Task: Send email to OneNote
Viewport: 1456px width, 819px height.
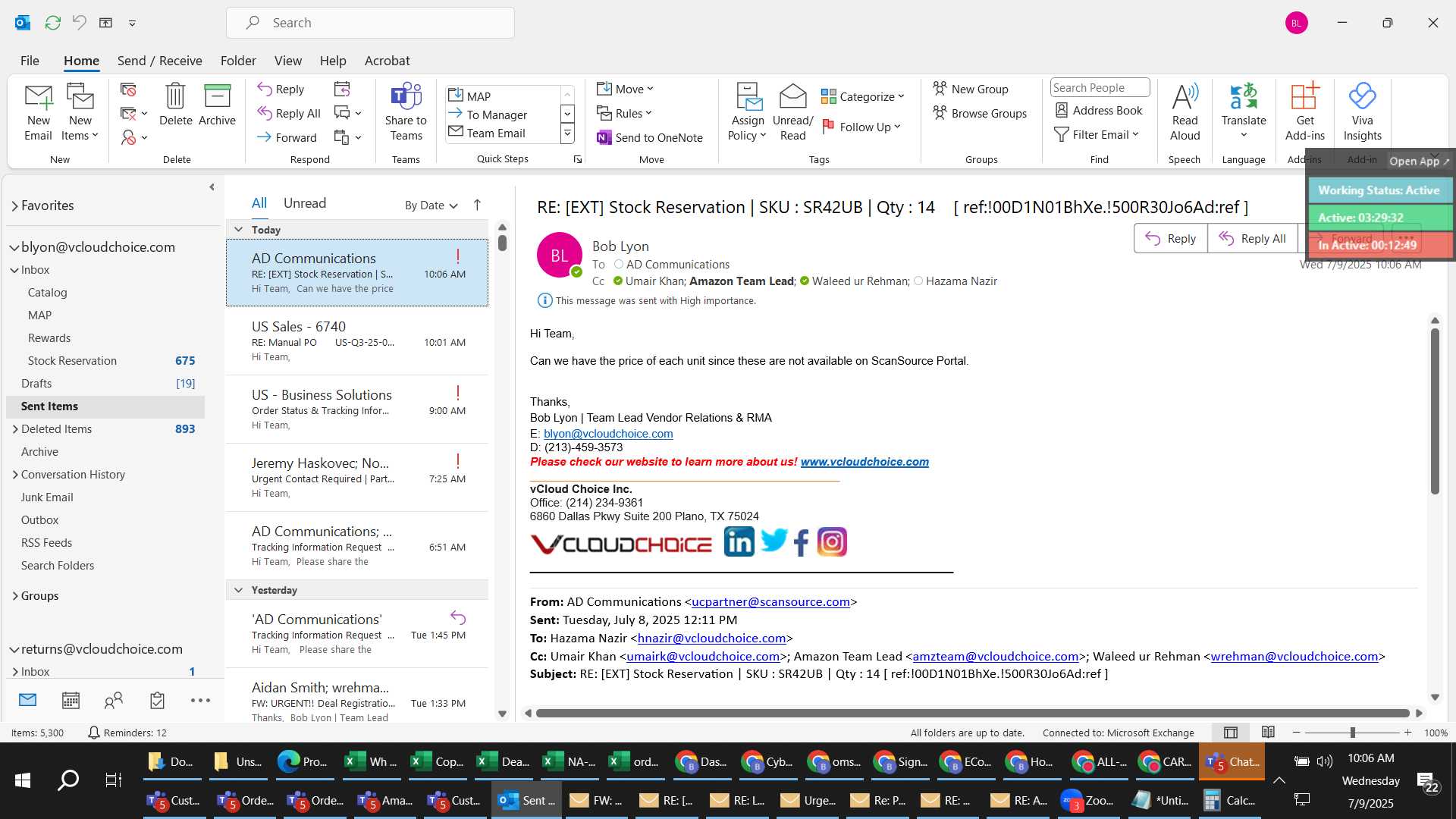Action: pos(650,137)
